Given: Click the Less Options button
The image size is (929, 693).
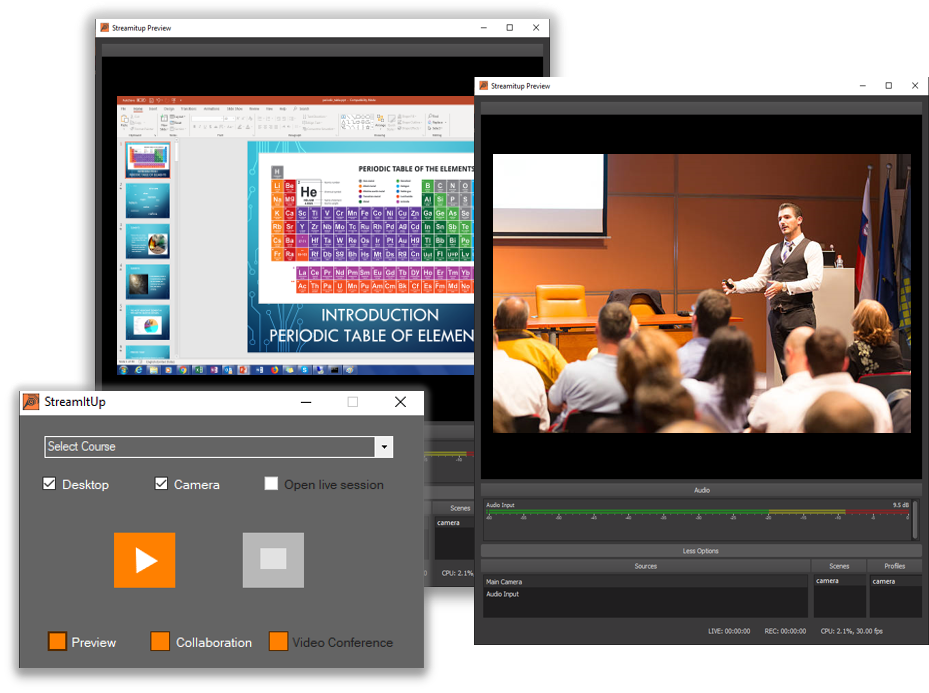Looking at the screenshot, I should 701,551.
